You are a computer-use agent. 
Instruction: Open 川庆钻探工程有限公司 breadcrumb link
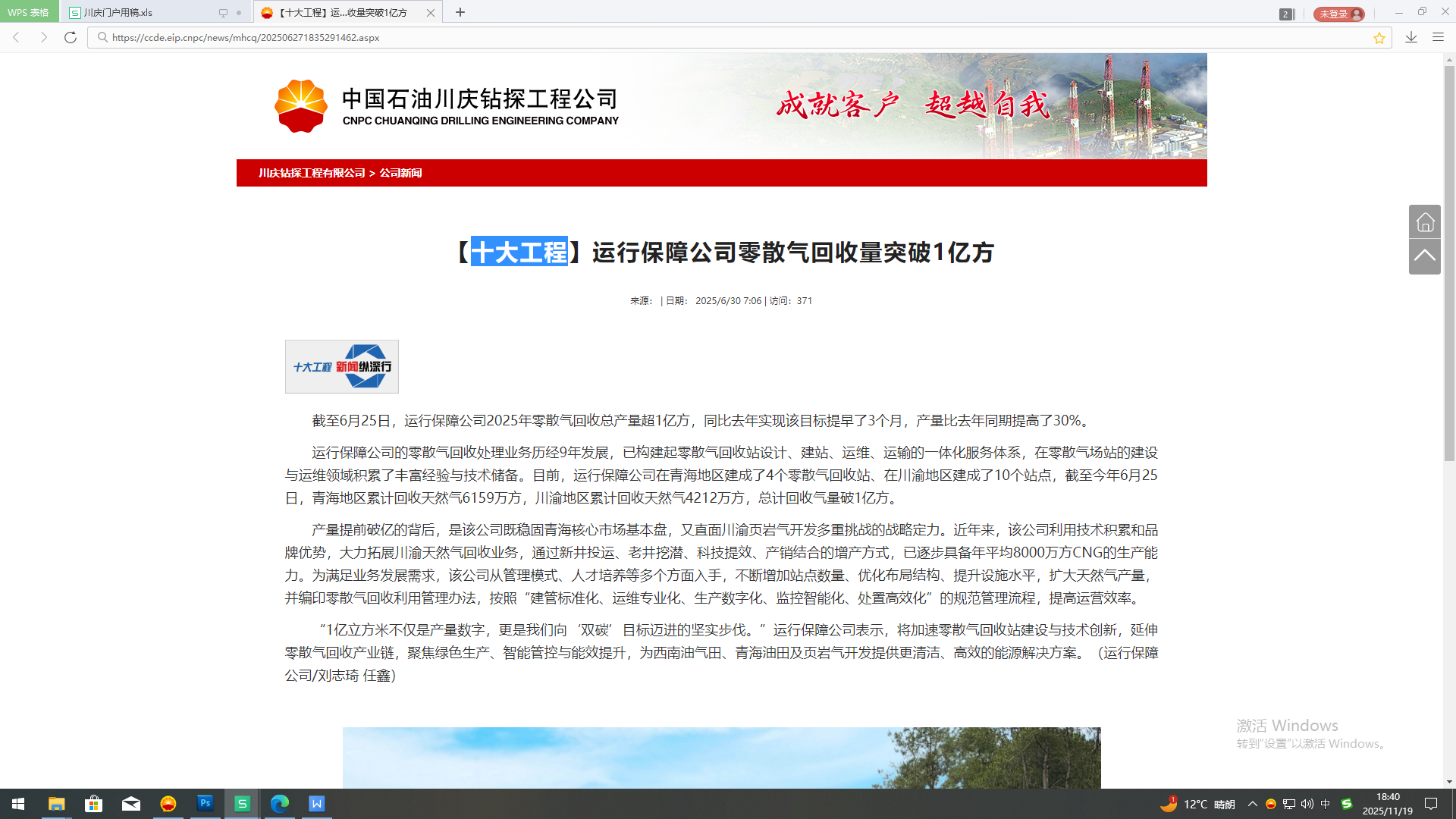tap(312, 173)
